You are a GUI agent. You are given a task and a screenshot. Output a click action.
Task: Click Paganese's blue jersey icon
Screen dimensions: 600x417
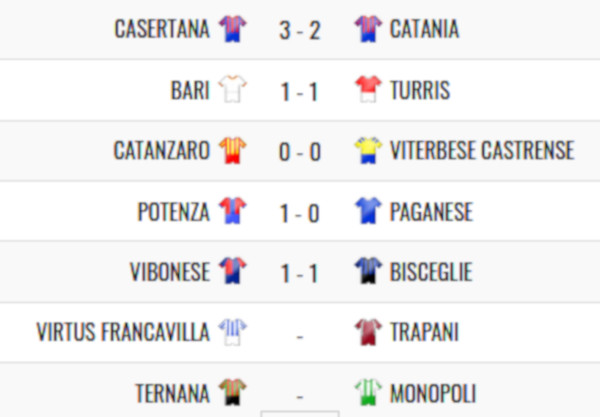tap(368, 211)
